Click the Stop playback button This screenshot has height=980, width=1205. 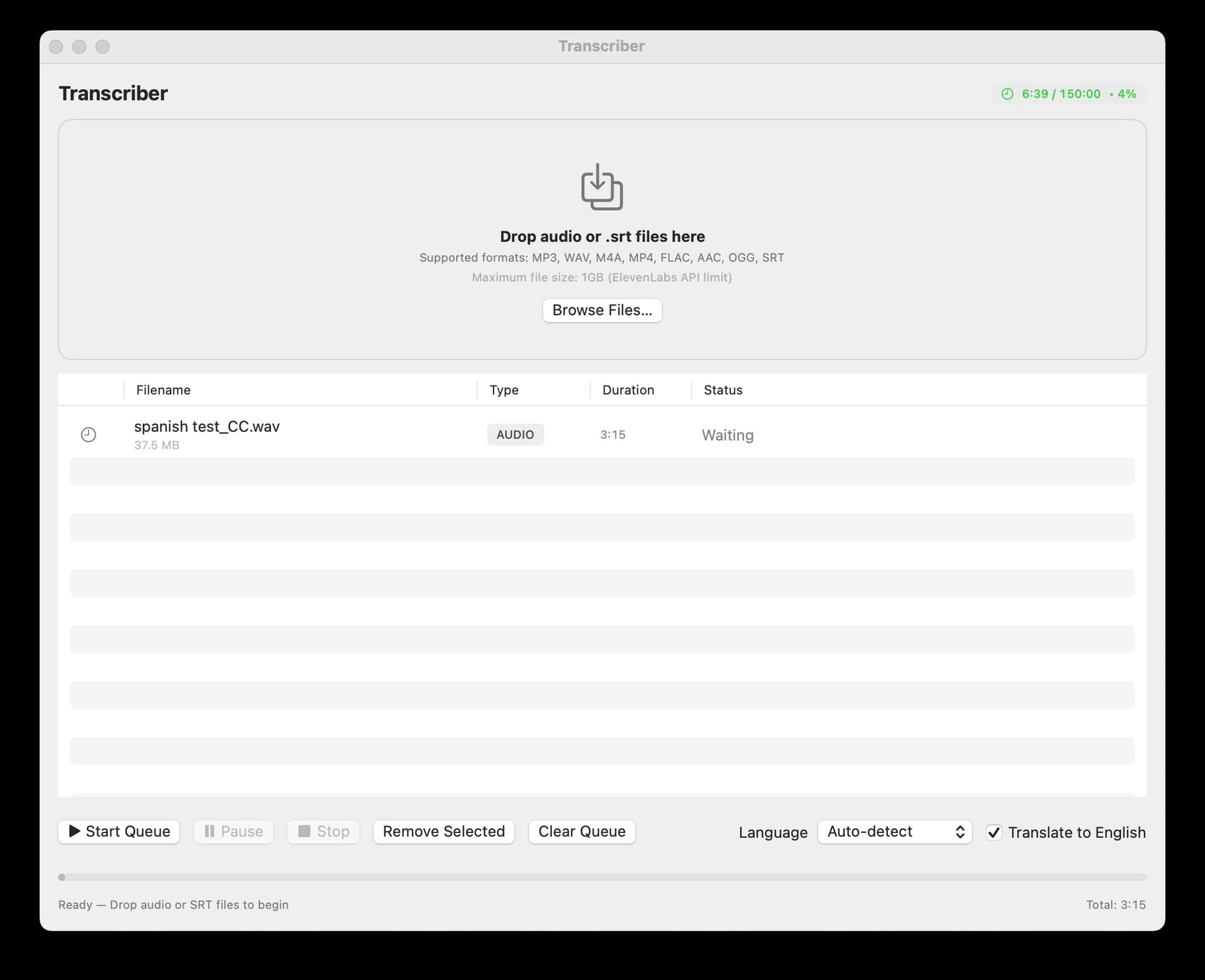click(324, 831)
